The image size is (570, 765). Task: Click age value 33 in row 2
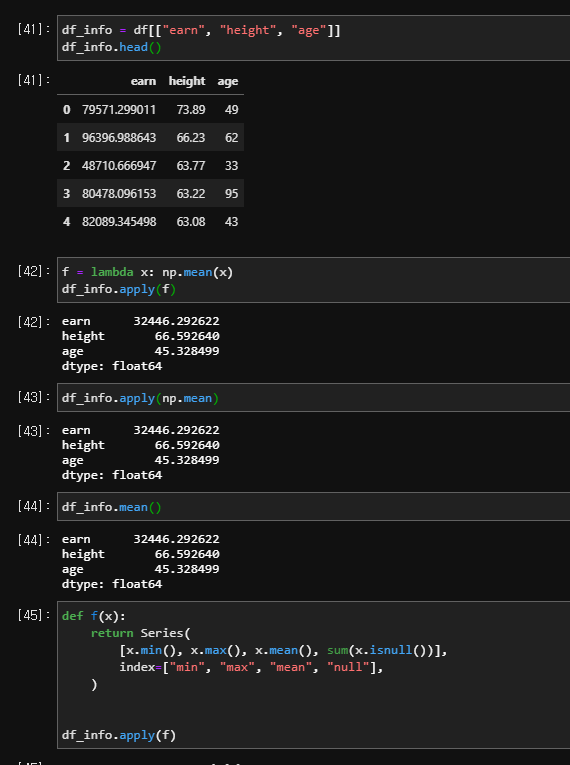pos(231,165)
